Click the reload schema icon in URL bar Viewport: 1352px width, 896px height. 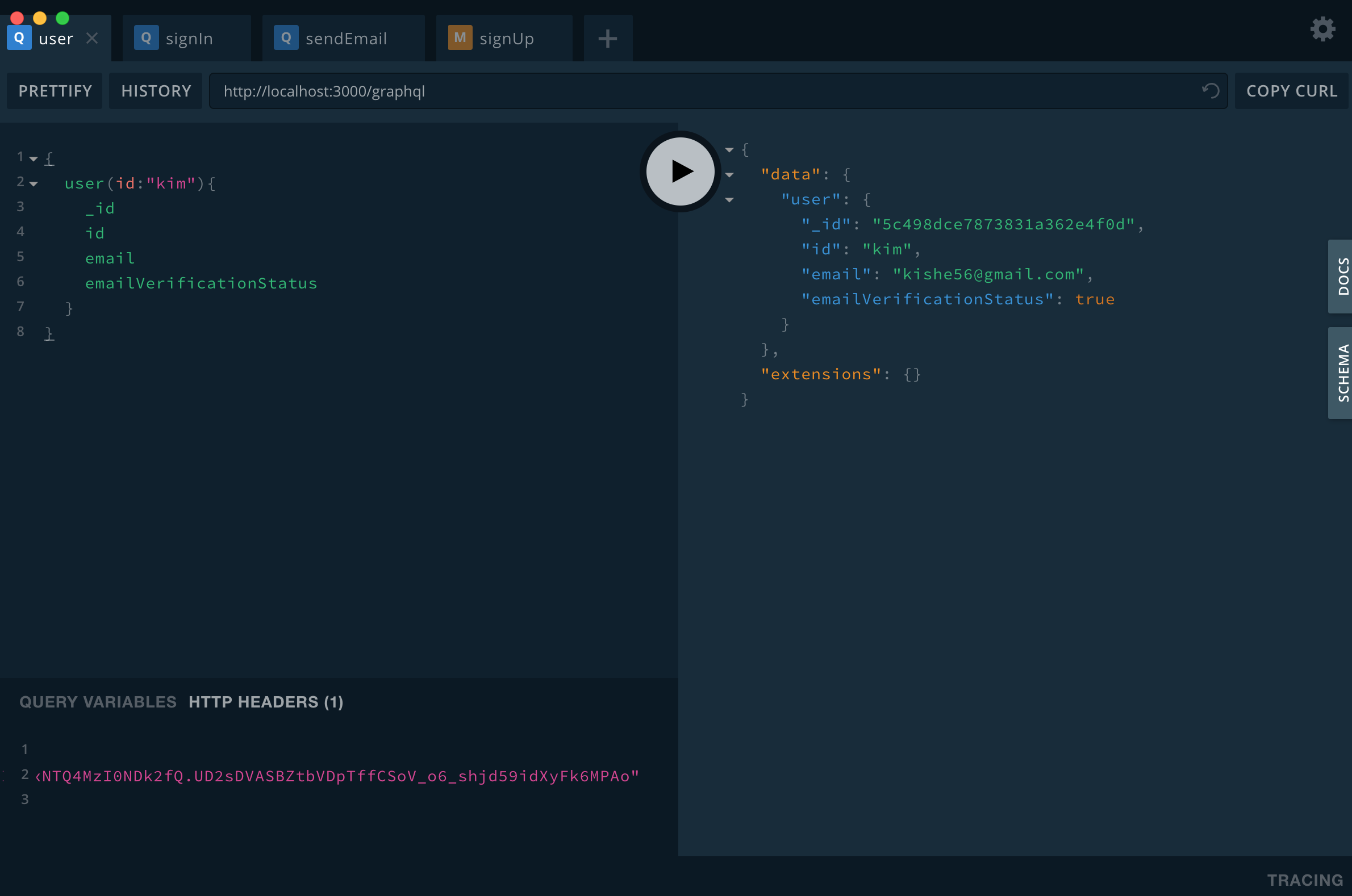point(1209,91)
